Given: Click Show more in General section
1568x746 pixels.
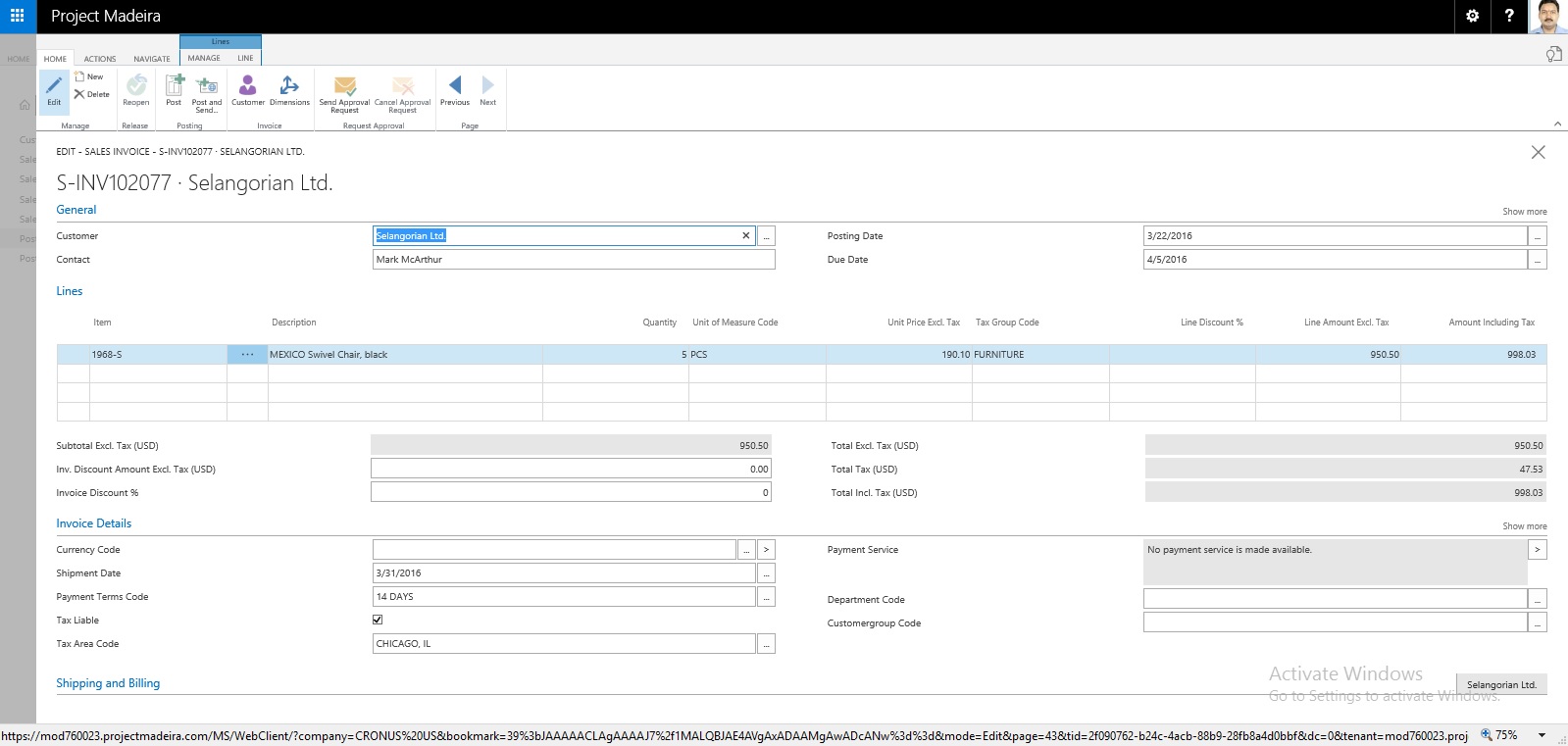Looking at the screenshot, I should coord(1524,212).
